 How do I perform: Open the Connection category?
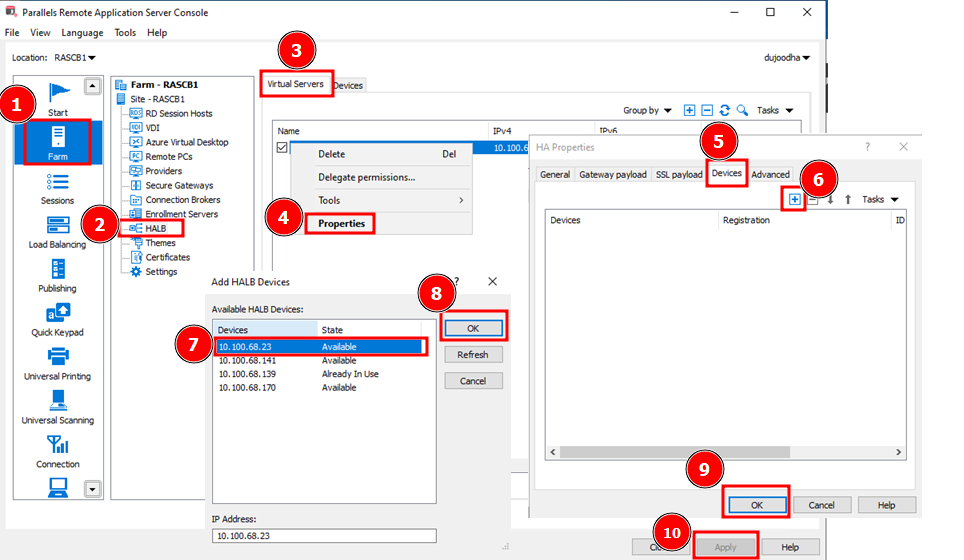tap(57, 452)
